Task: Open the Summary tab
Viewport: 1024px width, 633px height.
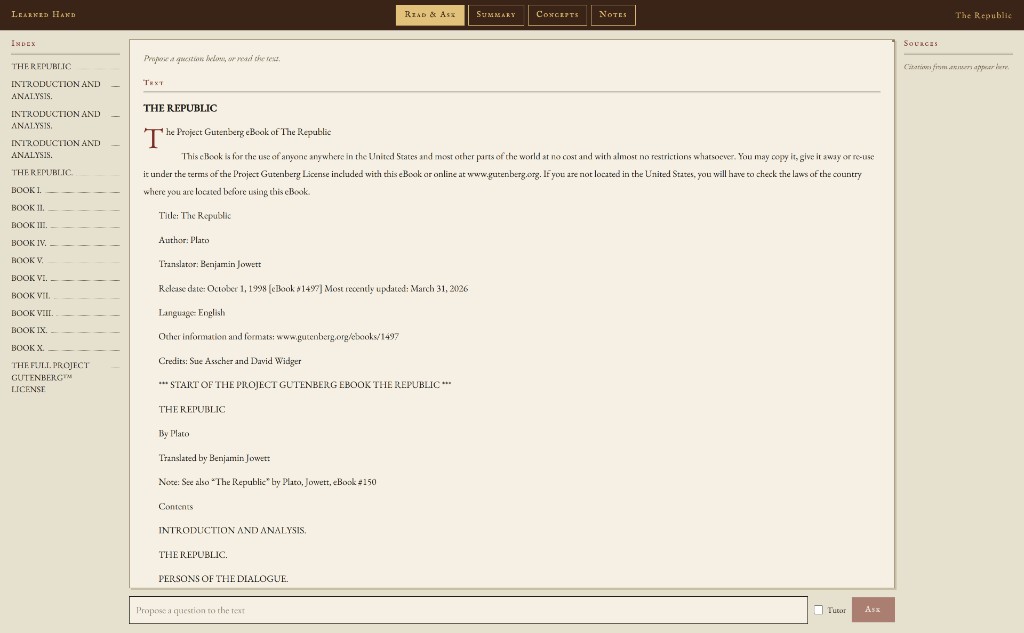Action: click(496, 14)
